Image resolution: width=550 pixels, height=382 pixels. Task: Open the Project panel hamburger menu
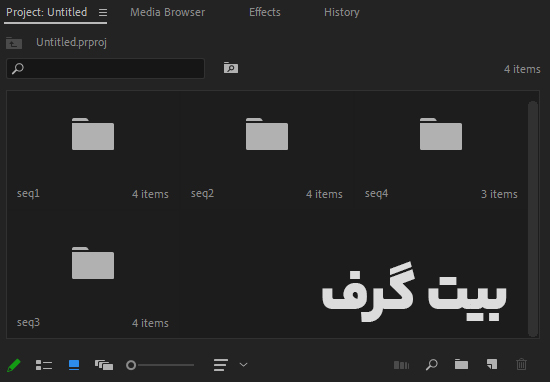(103, 13)
